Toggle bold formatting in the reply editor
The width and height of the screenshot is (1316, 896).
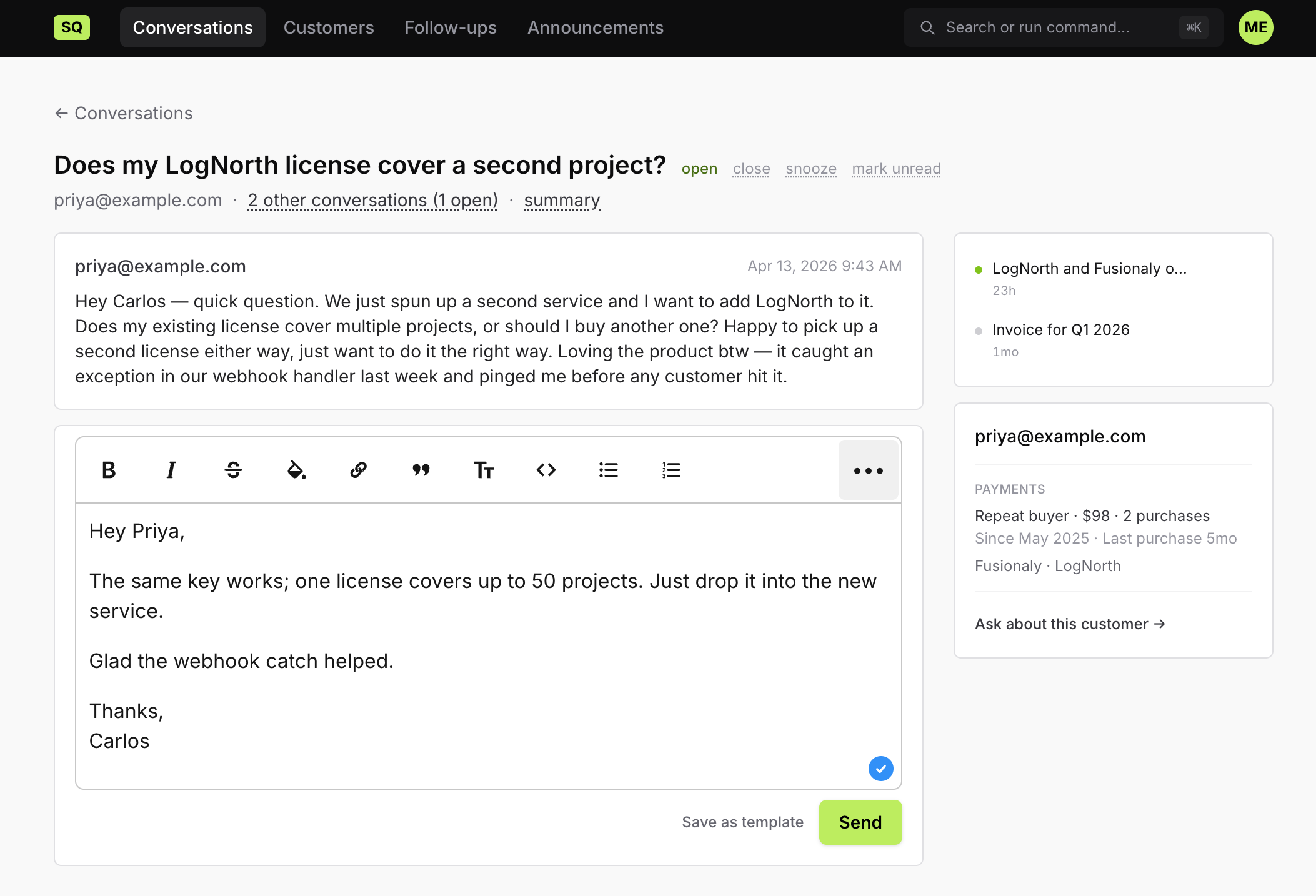pos(107,470)
